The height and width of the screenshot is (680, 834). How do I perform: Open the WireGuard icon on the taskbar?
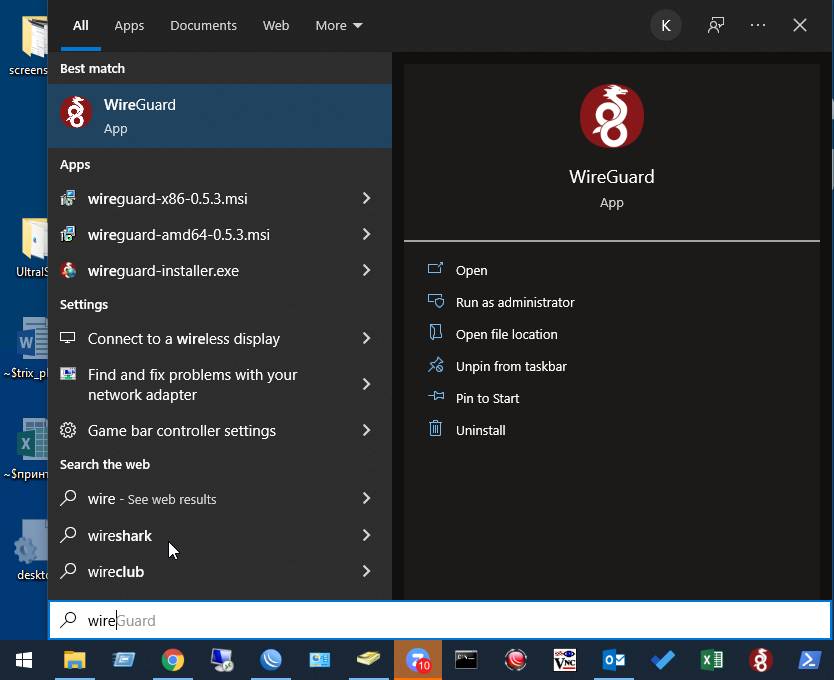[761, 660]
